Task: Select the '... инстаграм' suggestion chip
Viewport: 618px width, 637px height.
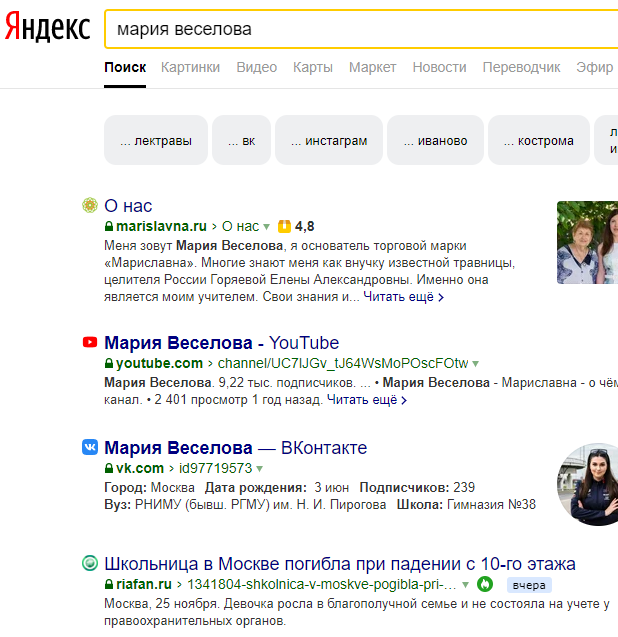Action: click(329, 141)
